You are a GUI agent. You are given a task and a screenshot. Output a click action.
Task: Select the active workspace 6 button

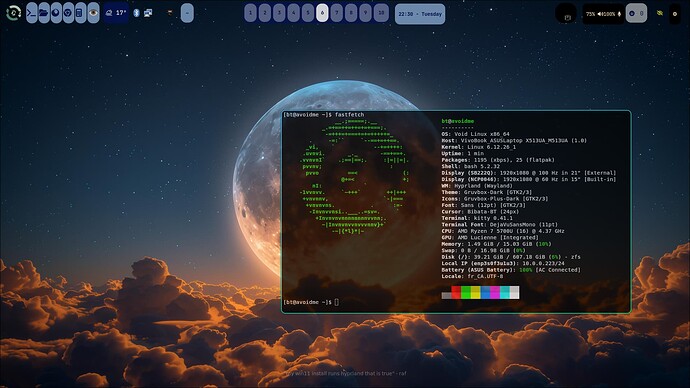pos(322,13)
